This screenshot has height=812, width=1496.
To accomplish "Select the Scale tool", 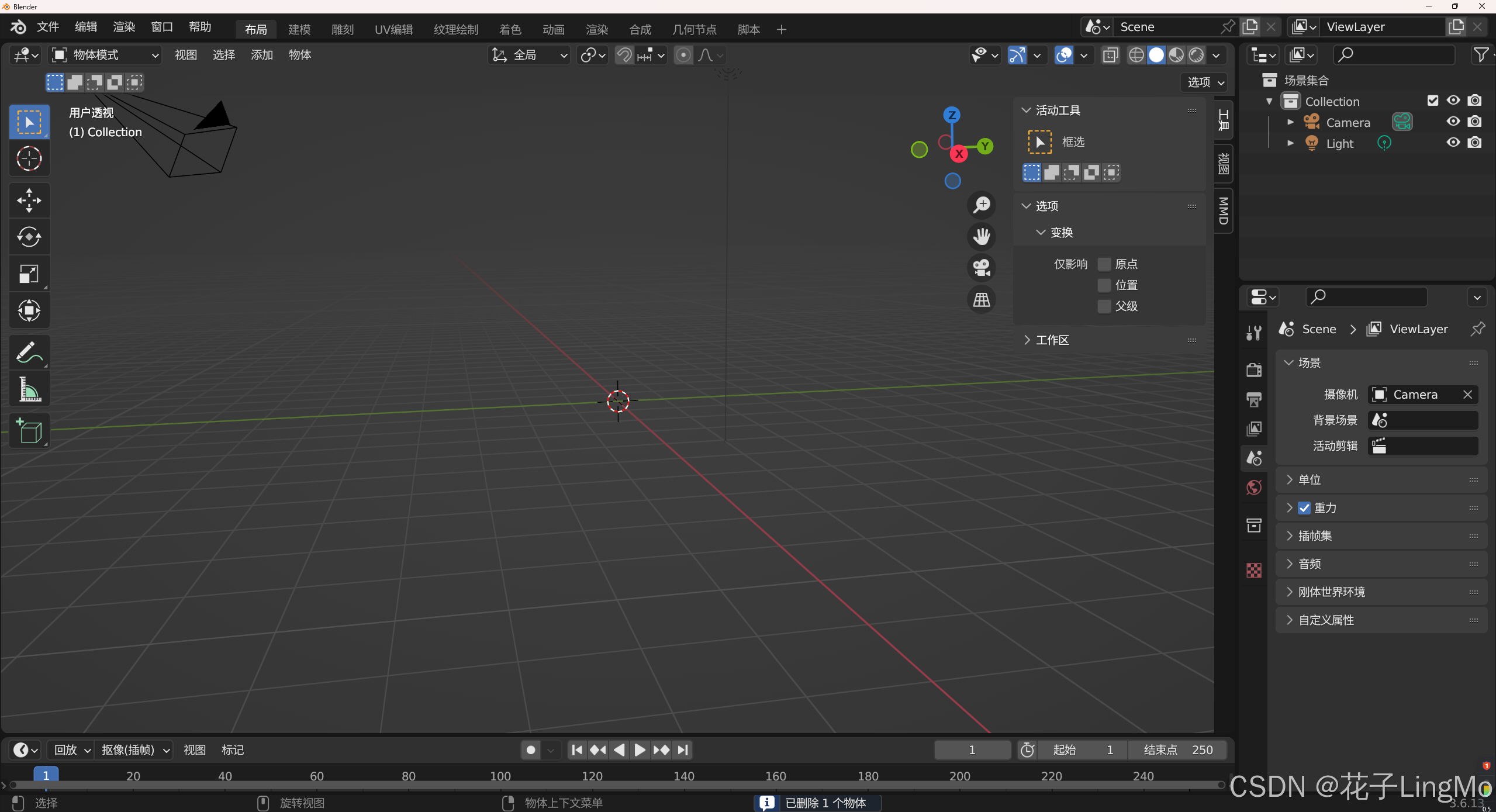I will tap(29, 274).
